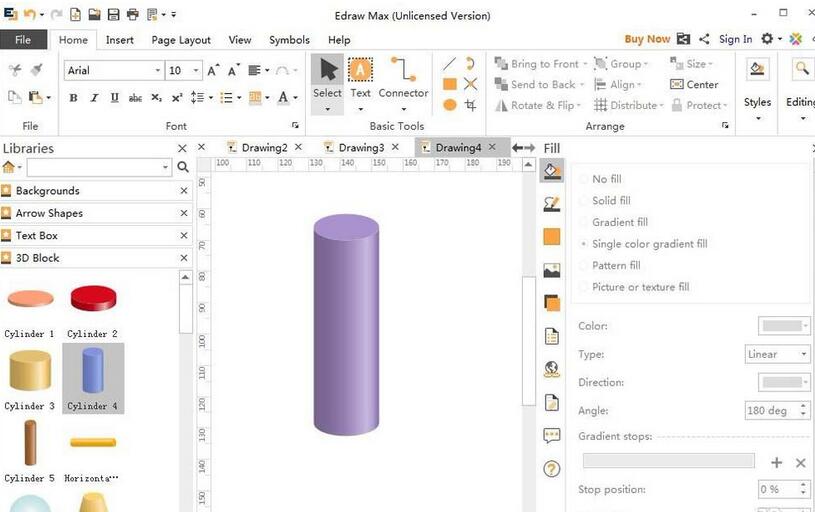The image size is (815, 512).
Task: Toggle Italic text formatting
Action: (x=94, y=98)
